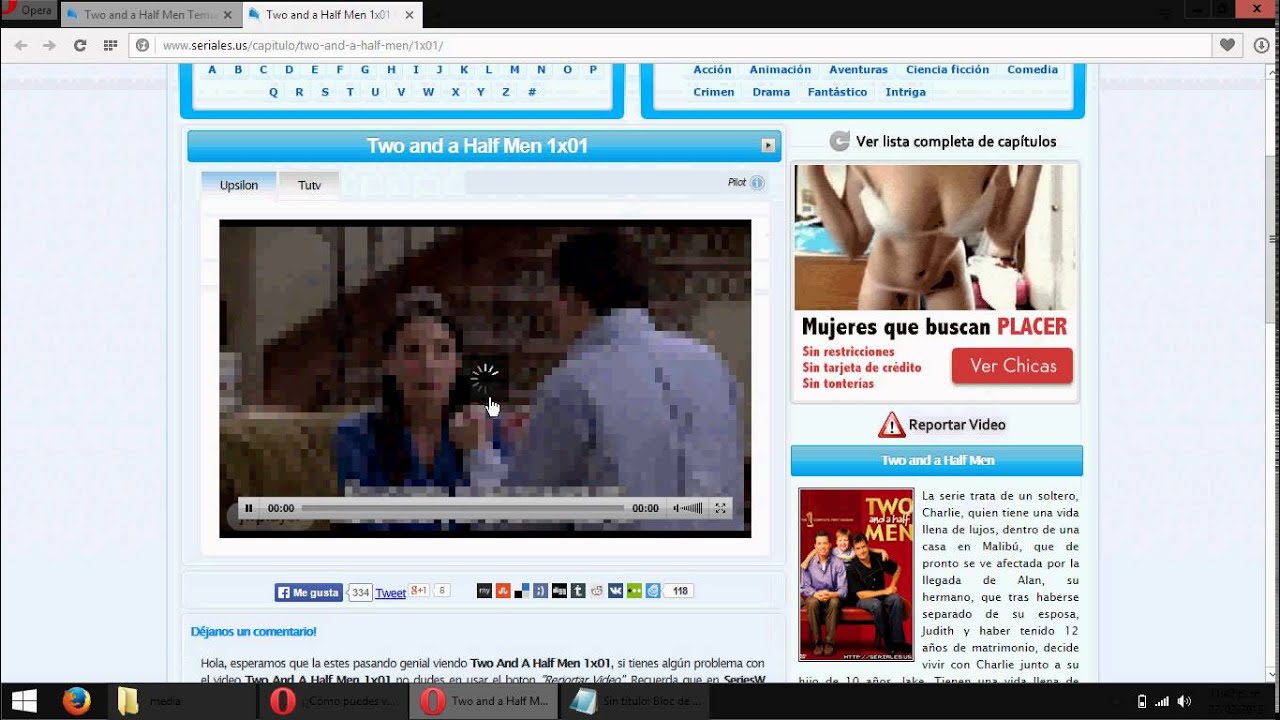The image size is (1280, 720).
Task: Select the Tutv video source tab
Action: coord(309,185)
